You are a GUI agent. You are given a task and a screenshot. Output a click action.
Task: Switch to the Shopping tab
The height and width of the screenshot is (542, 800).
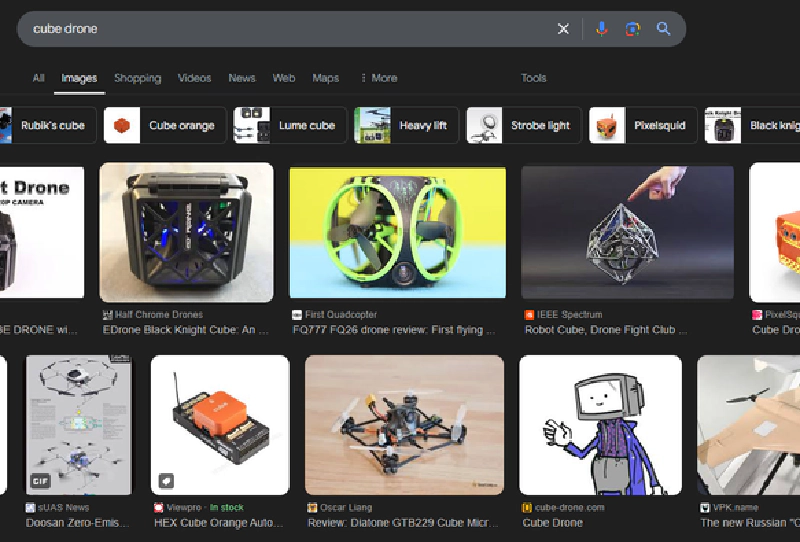point(137,78)
